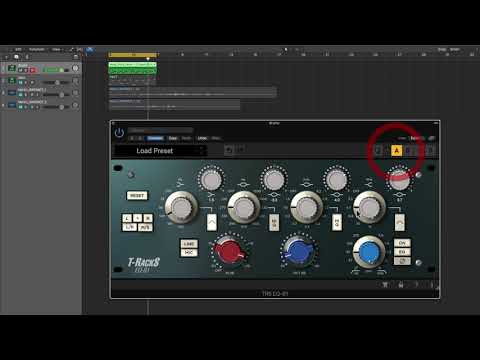Click the volume slider on third track

(56, 95)
